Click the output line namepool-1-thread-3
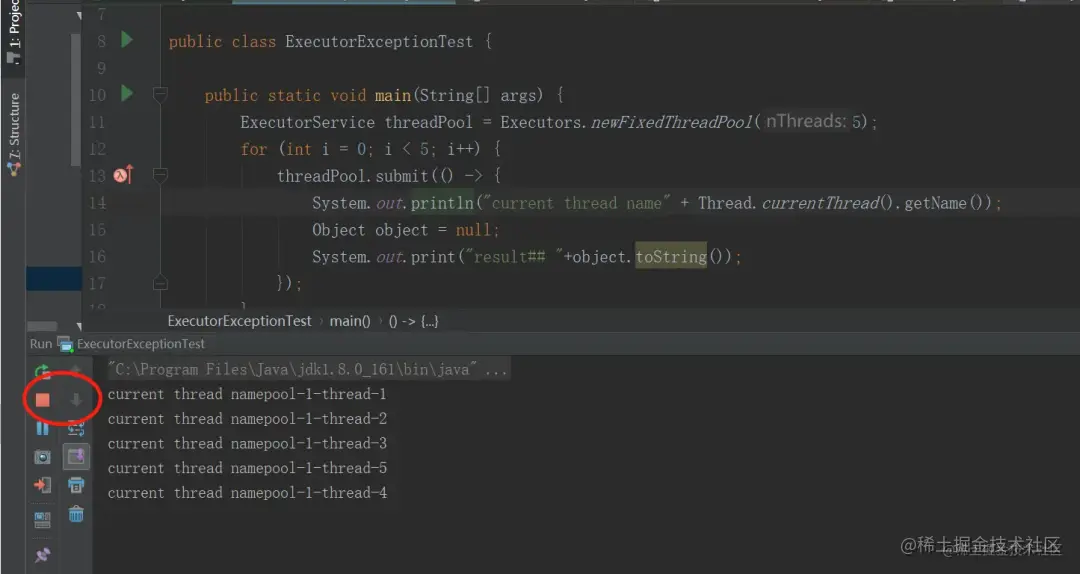 click(x=247, y=444)
